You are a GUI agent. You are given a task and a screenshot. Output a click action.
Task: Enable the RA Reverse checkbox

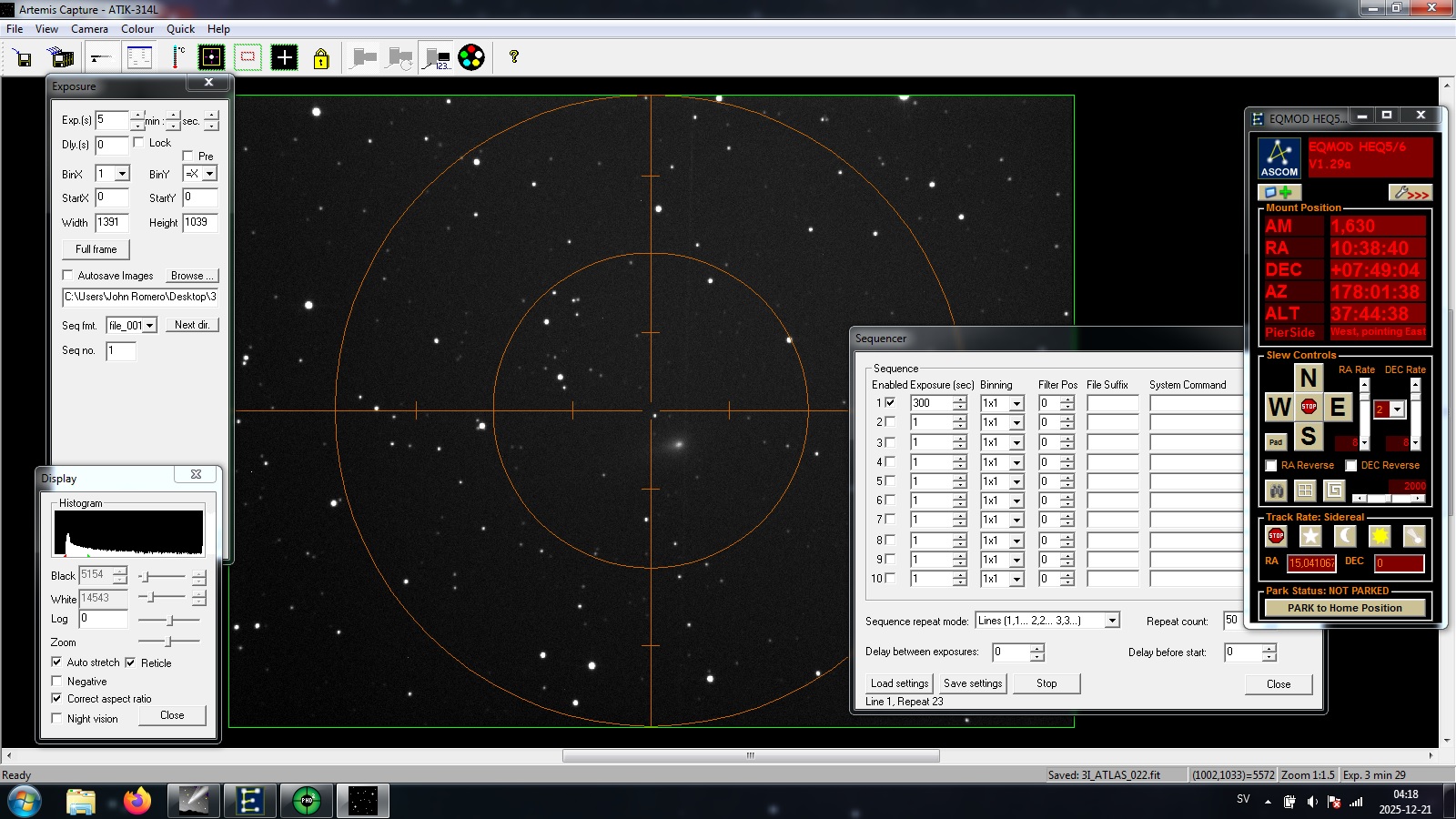(x=1271, y=466)
